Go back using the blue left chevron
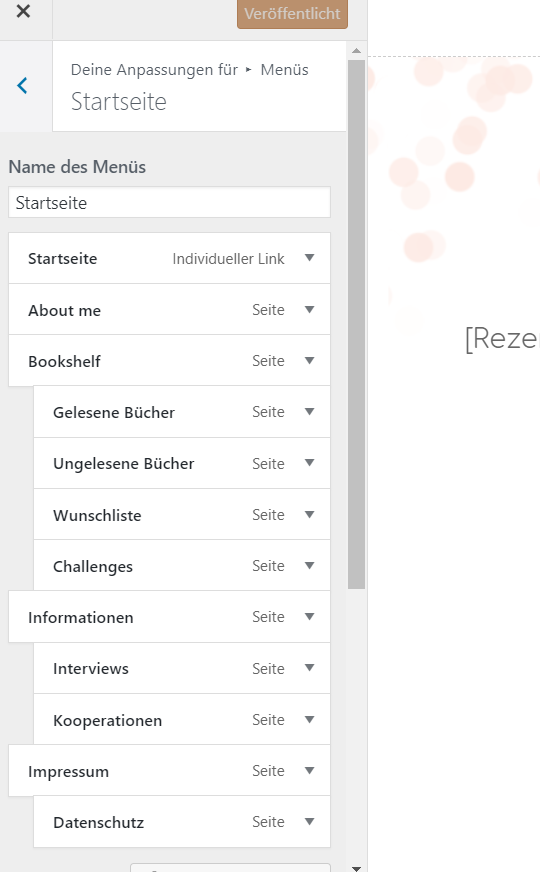The image size is (540, 872). 22,86
